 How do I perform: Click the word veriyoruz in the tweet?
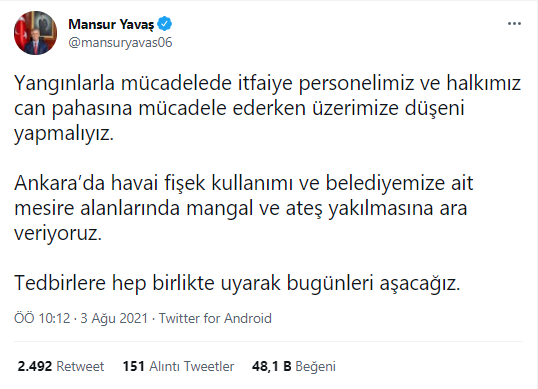(x=58, y=234)
